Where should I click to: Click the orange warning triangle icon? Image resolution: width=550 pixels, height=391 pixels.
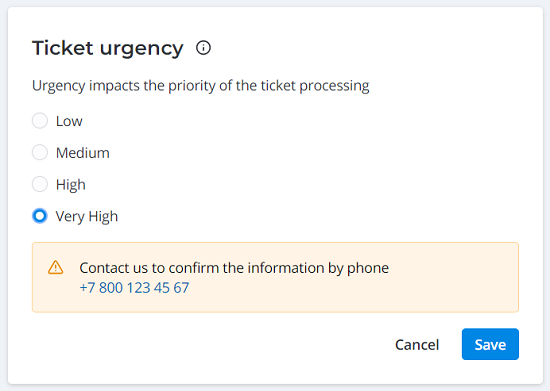click(x=55, y=268)
